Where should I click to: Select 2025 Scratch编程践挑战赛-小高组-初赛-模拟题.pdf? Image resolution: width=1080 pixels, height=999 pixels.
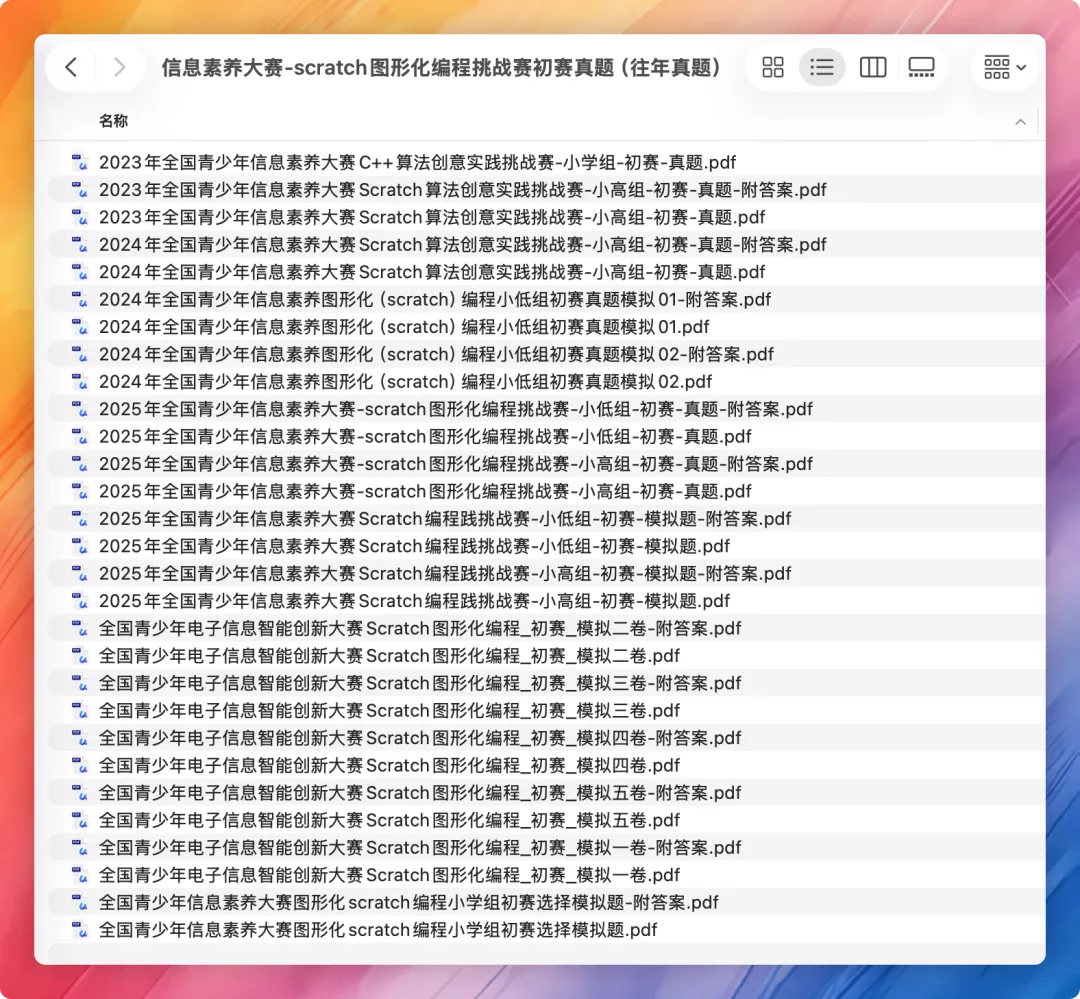coord(414,601)
